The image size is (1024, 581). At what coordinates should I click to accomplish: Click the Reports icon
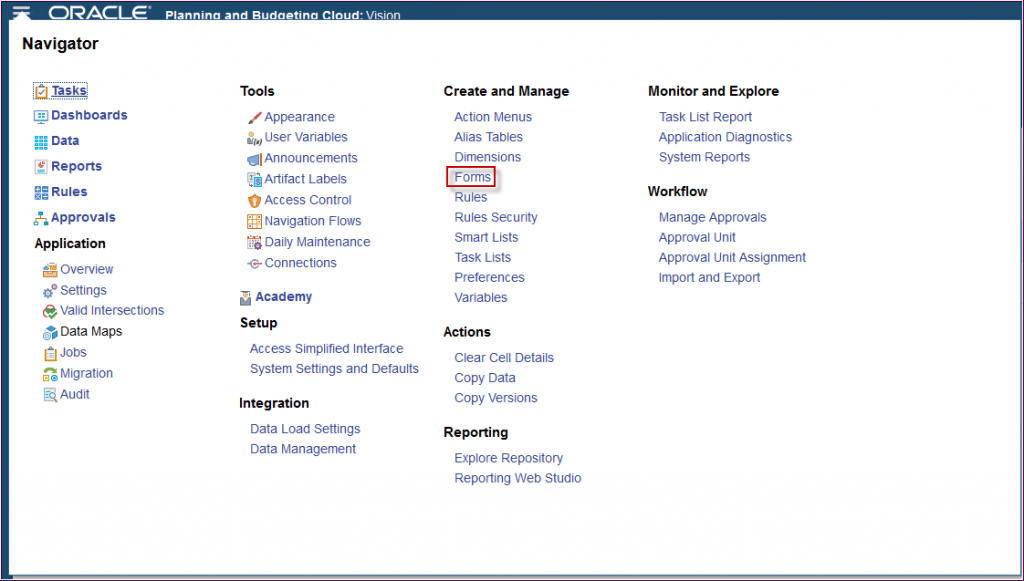click(41, 166)
